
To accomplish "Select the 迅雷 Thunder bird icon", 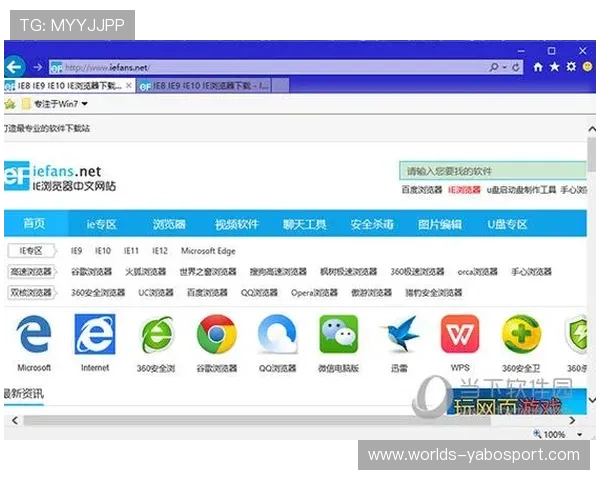I will click(399, 336).
